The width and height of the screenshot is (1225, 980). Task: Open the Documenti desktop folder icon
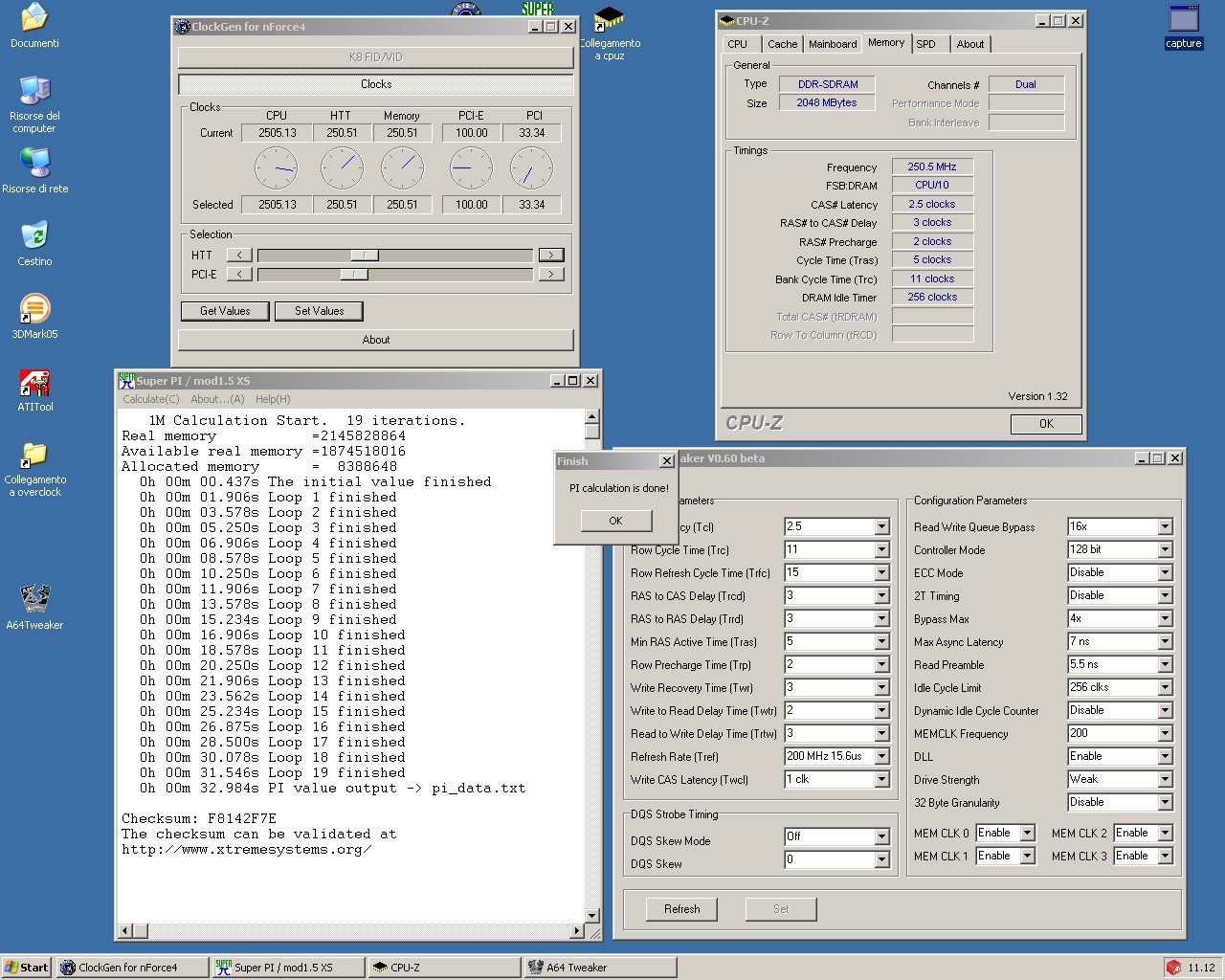pos(34,26)
